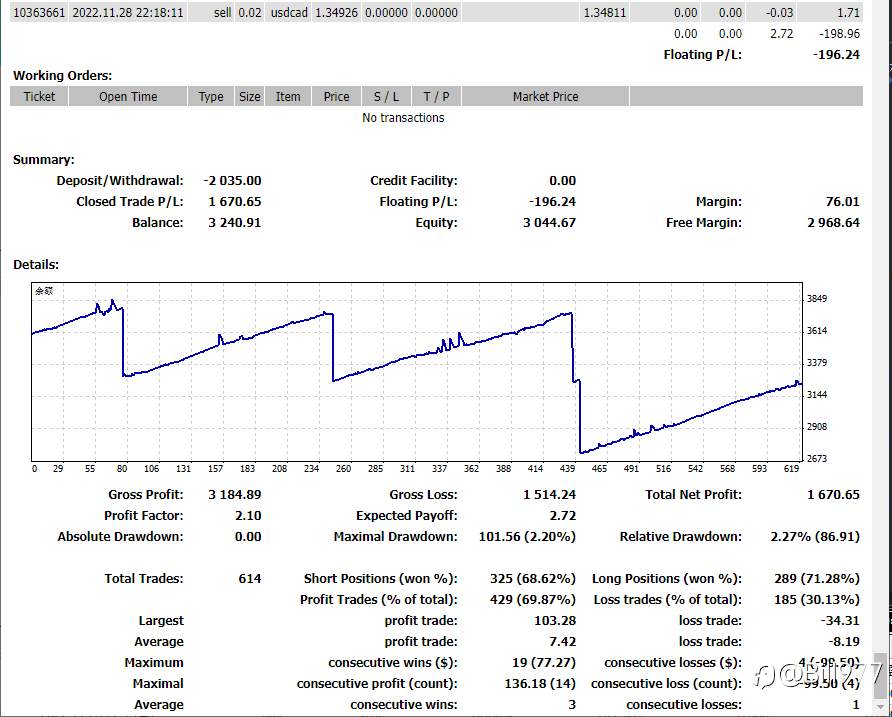Click the balance chart label in the corner

pos(44,291)
